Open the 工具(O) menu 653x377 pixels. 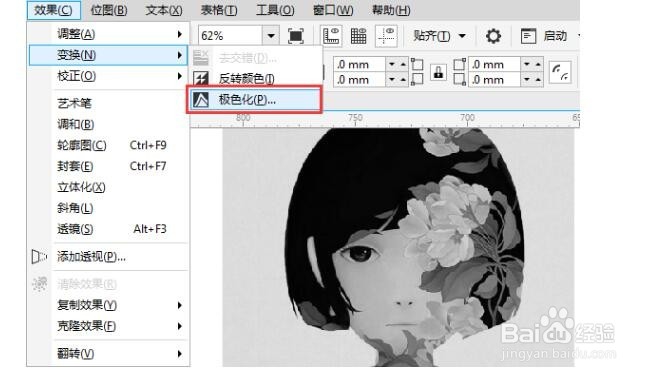(x=274, y=10)
